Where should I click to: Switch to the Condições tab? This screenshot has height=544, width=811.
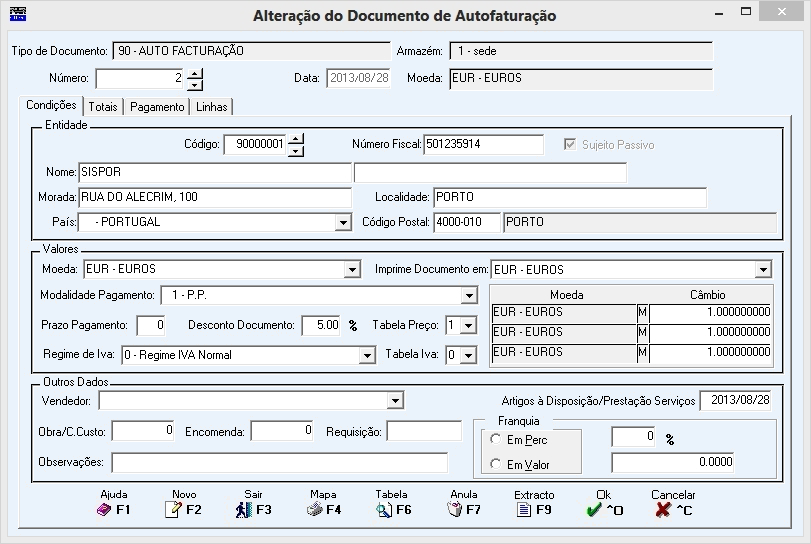pyautogui.click(x=51, y=105)
